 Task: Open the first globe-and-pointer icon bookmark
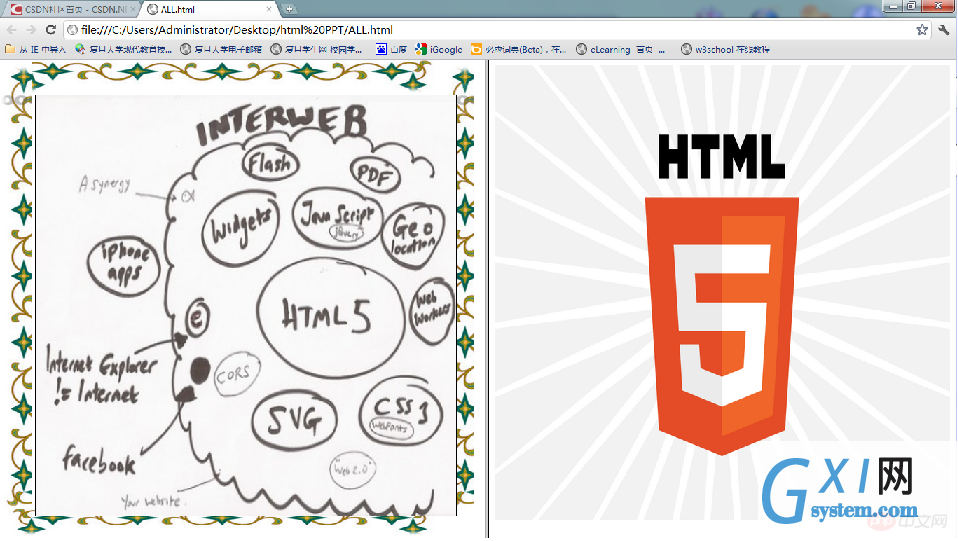pos(124,50)
